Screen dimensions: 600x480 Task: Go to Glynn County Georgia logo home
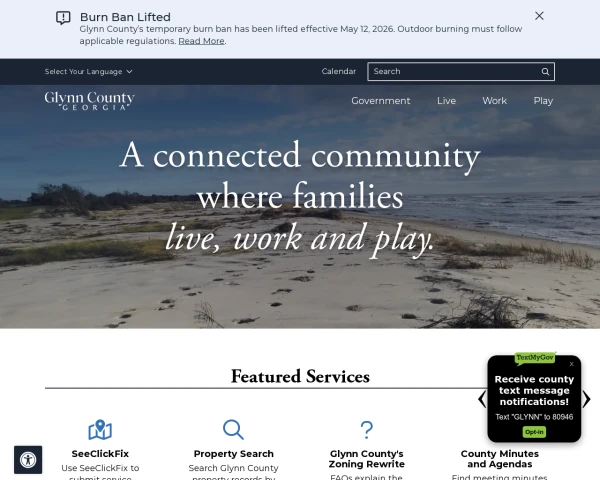pos(90,101)
